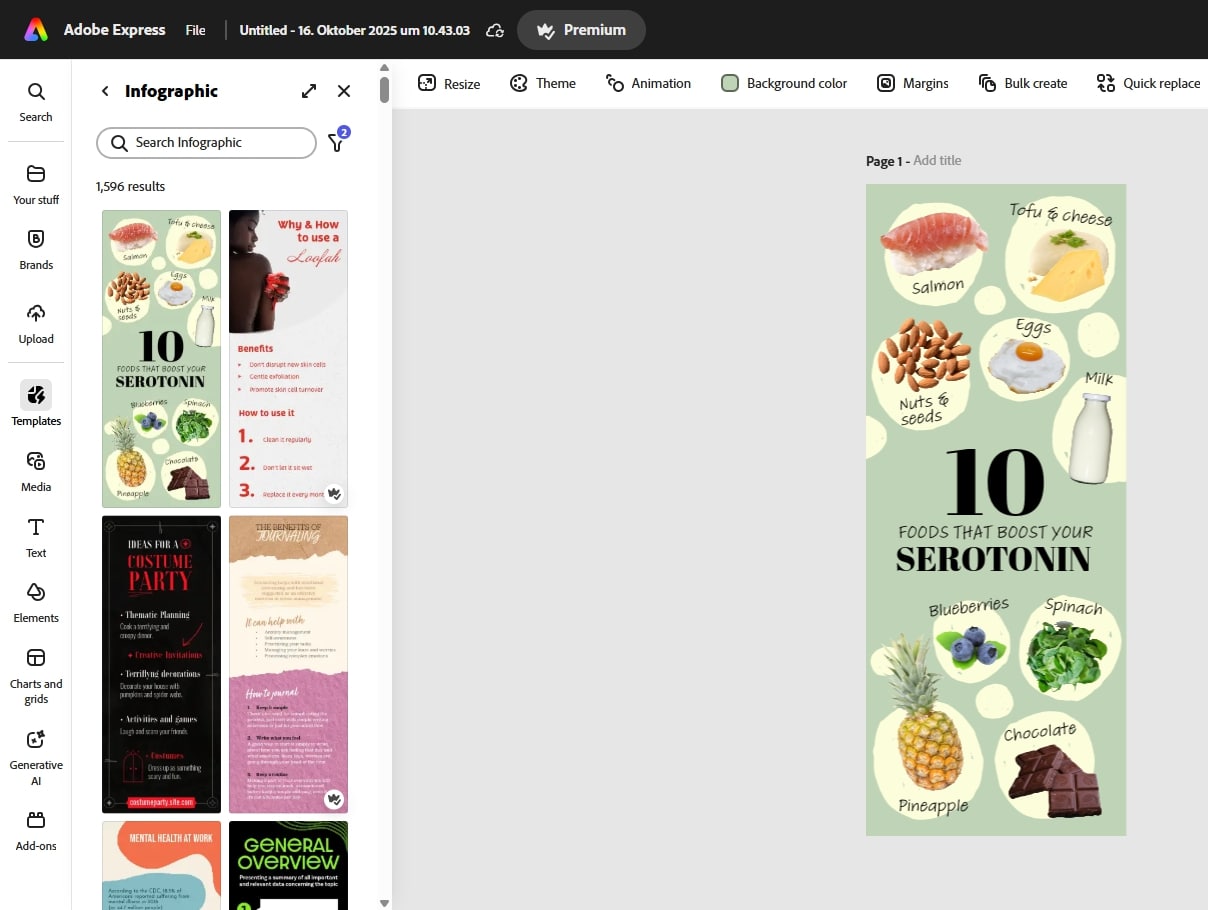This screenshot has height=910, width=1208.
Task: Open the File menu
Action: point(195,30)
